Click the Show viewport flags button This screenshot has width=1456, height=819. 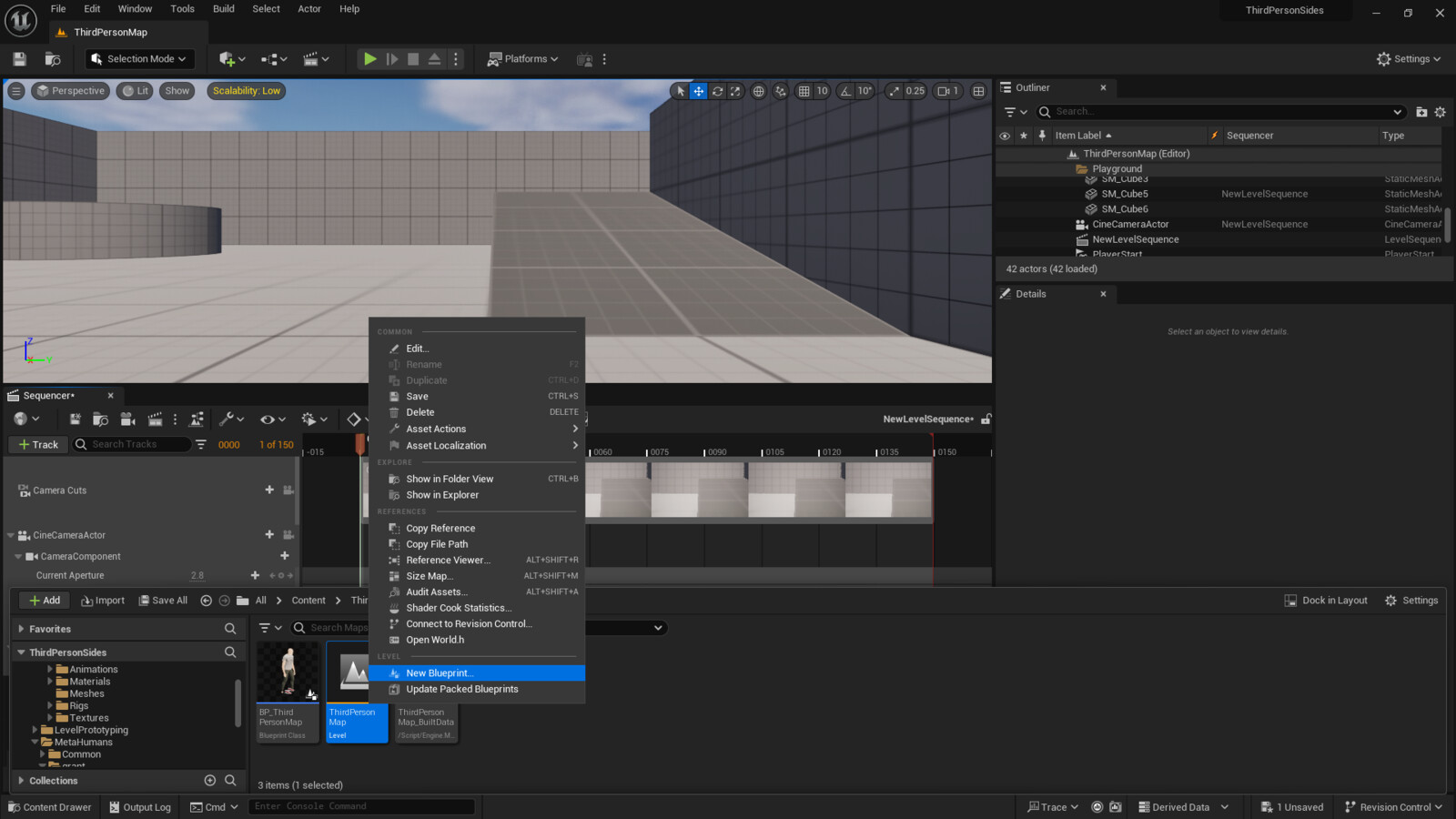(177, 91)
